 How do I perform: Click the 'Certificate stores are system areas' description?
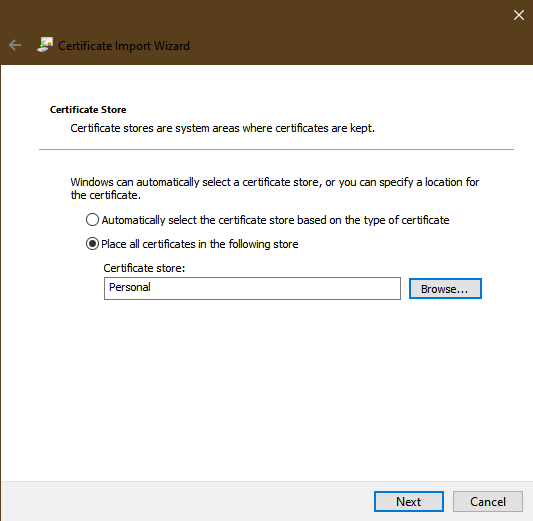coord(222,128)
